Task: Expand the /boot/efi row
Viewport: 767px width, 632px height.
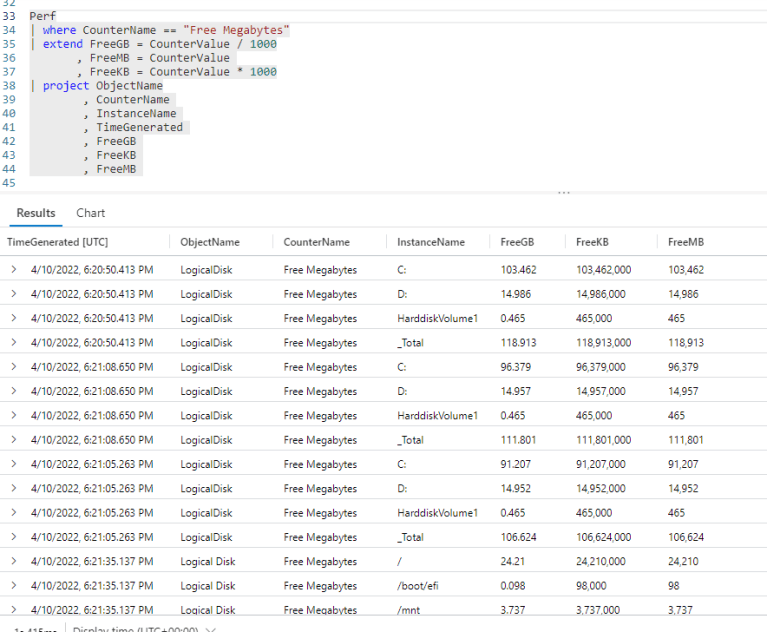Action: pos(14,586)
